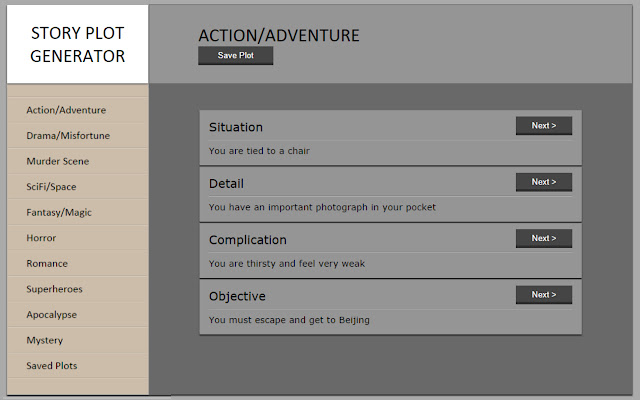Switch to the SciFi/Space category
The width and height of the screenshot is (640, 400).
click(52, 187)
